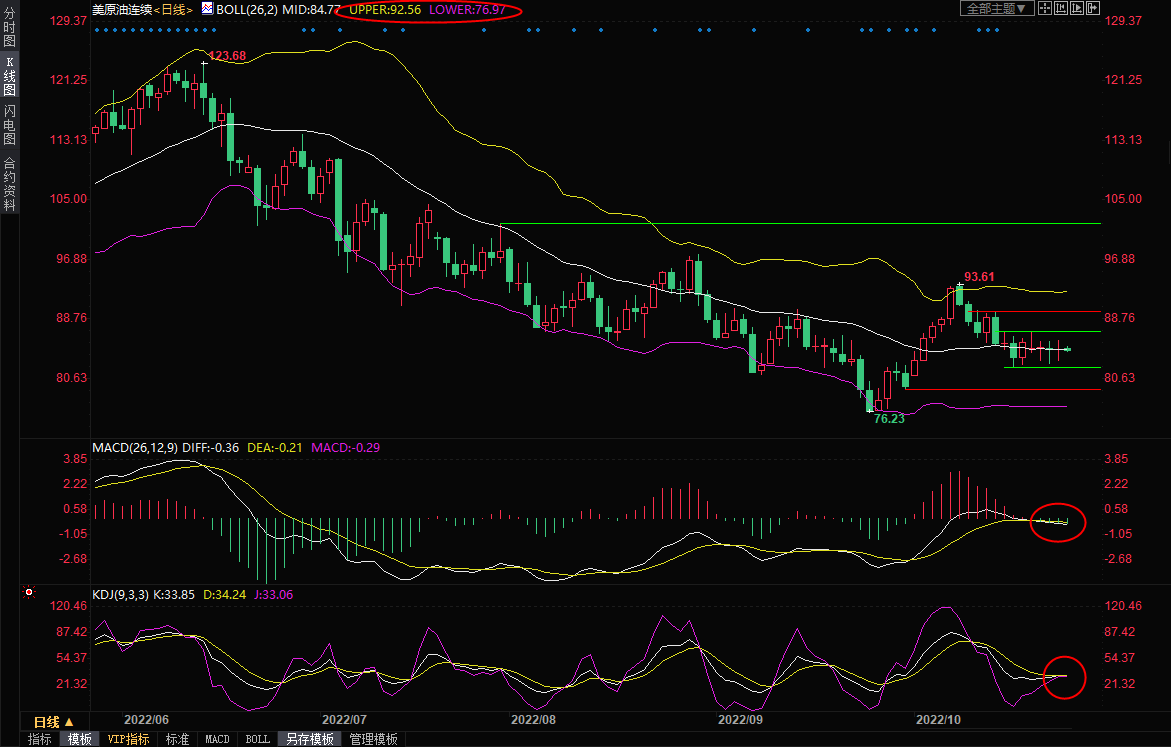Switch to 闪电图 view in left sidebar
Image resolution: width=1171 pixels, height=747 pixels.
pos(9,125)
